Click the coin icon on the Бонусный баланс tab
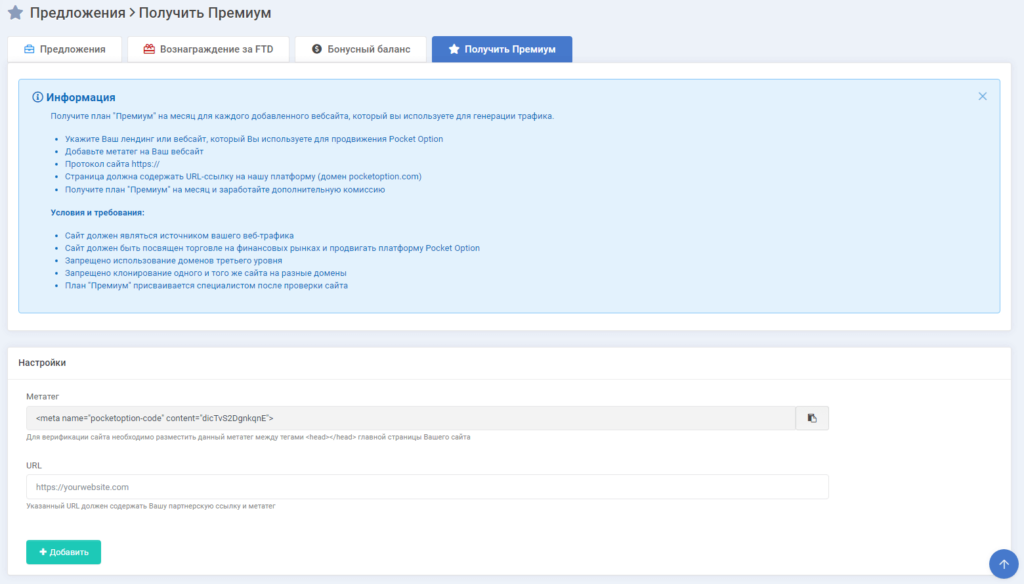Viewport: 1024px width, 584px height. (316, 49)
